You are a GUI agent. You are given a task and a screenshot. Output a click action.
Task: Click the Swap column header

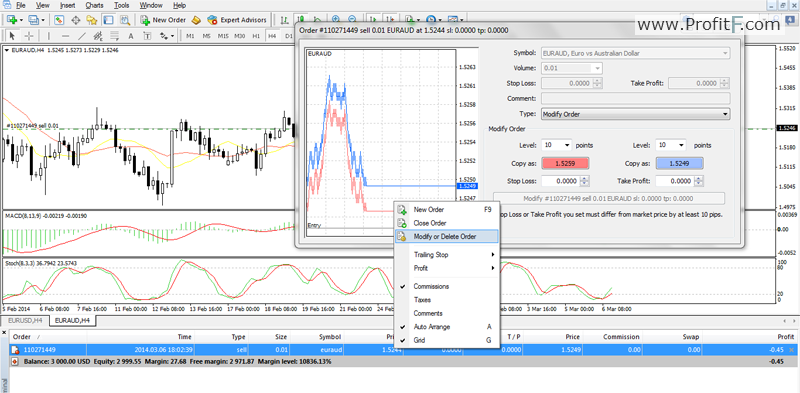click(x=672, y=337)
